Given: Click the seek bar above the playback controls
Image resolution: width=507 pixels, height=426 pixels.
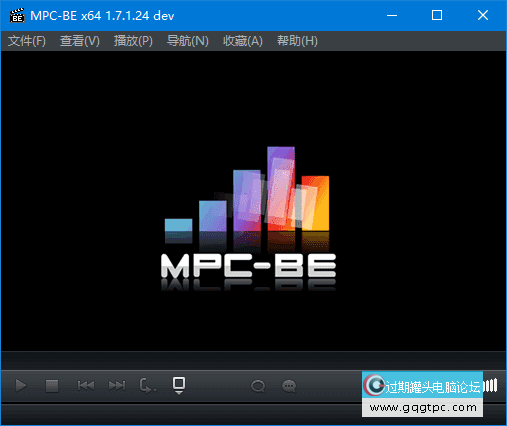Looking at the screenshot, I should (253, 361).
